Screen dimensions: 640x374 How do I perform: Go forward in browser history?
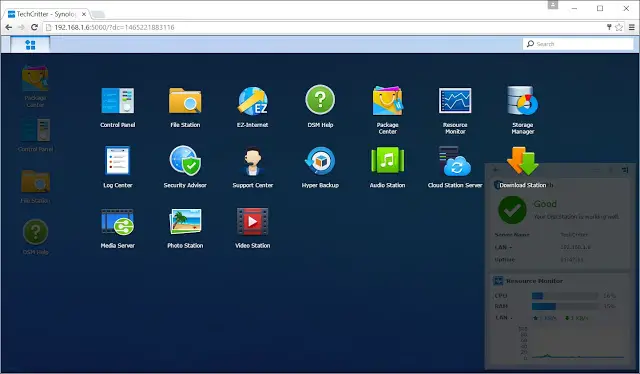(x=21, y=27)
